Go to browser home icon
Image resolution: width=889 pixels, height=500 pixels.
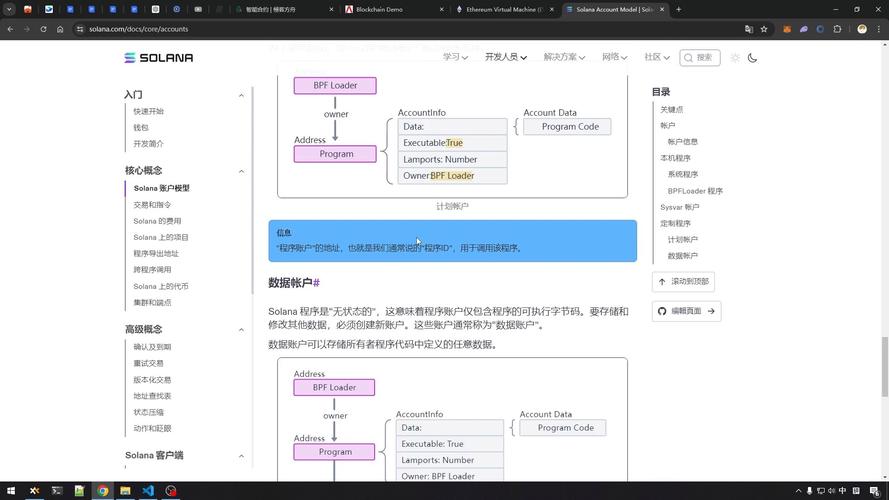(x=60, y=29)
